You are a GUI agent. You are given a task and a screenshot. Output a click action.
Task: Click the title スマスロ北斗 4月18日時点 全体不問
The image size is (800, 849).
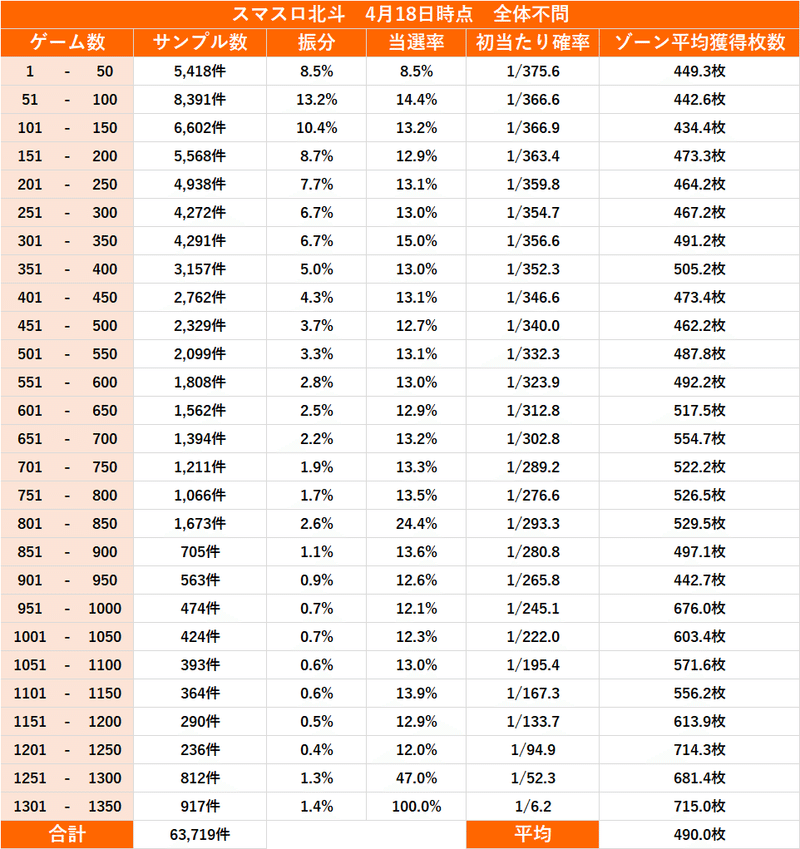click(400, 14)
